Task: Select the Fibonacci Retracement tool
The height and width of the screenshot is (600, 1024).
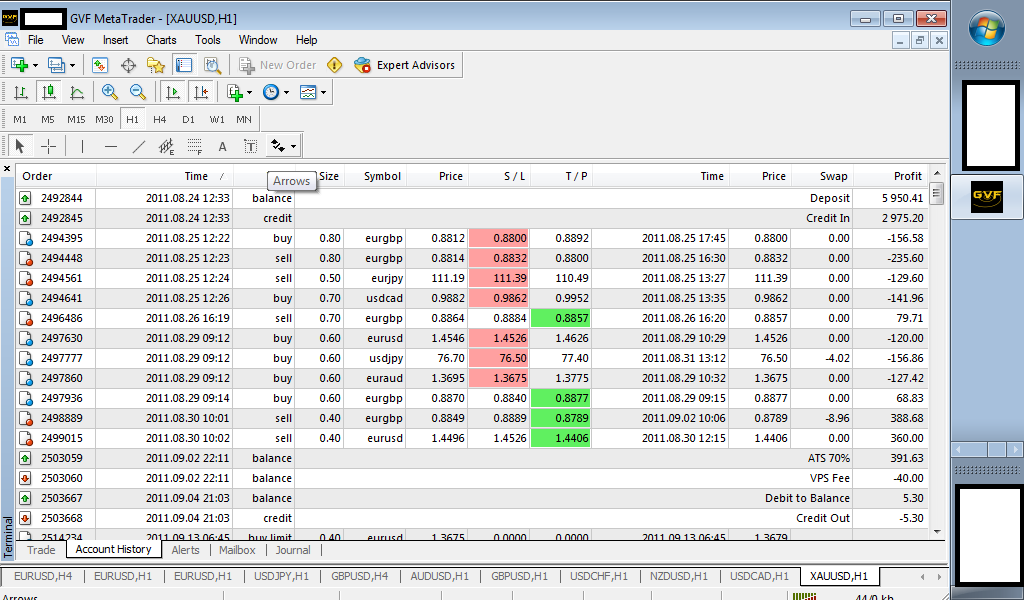Action: [195, 146]
